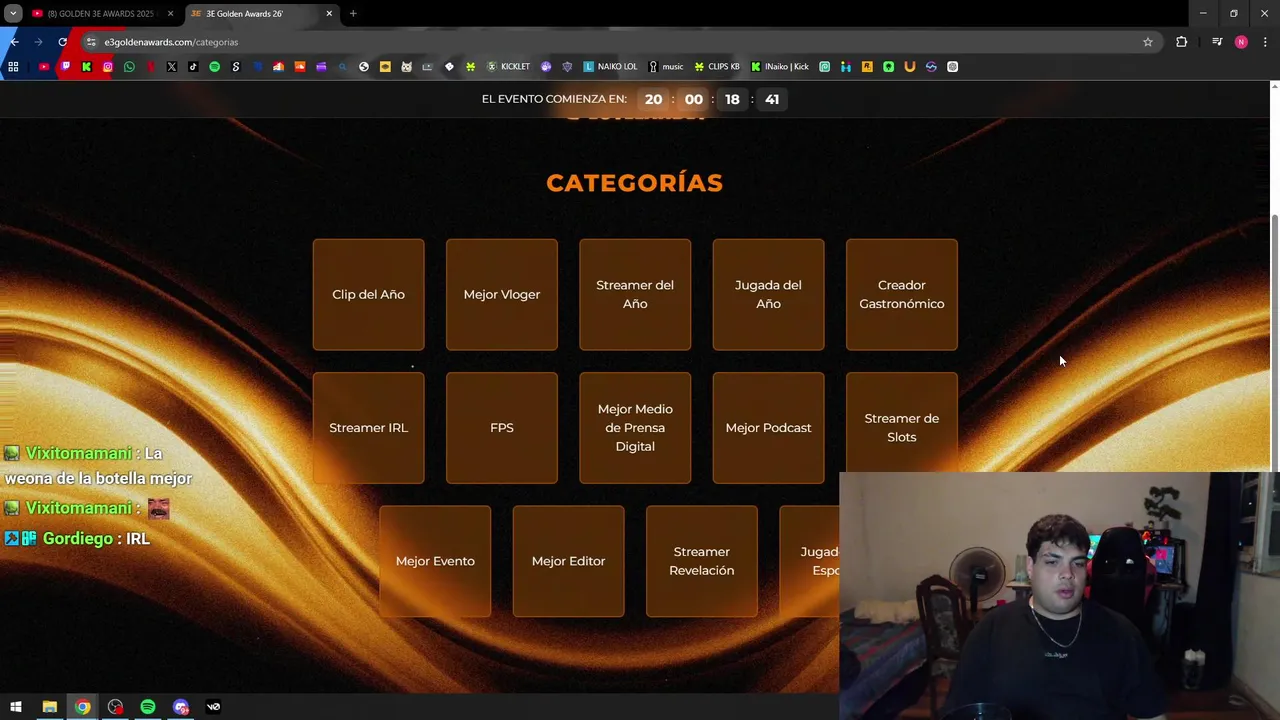Image resolution: width=1280 pixels, height=720 pixels.
Task: Open the Twitch bookmark icon
Action: [65, 67]
